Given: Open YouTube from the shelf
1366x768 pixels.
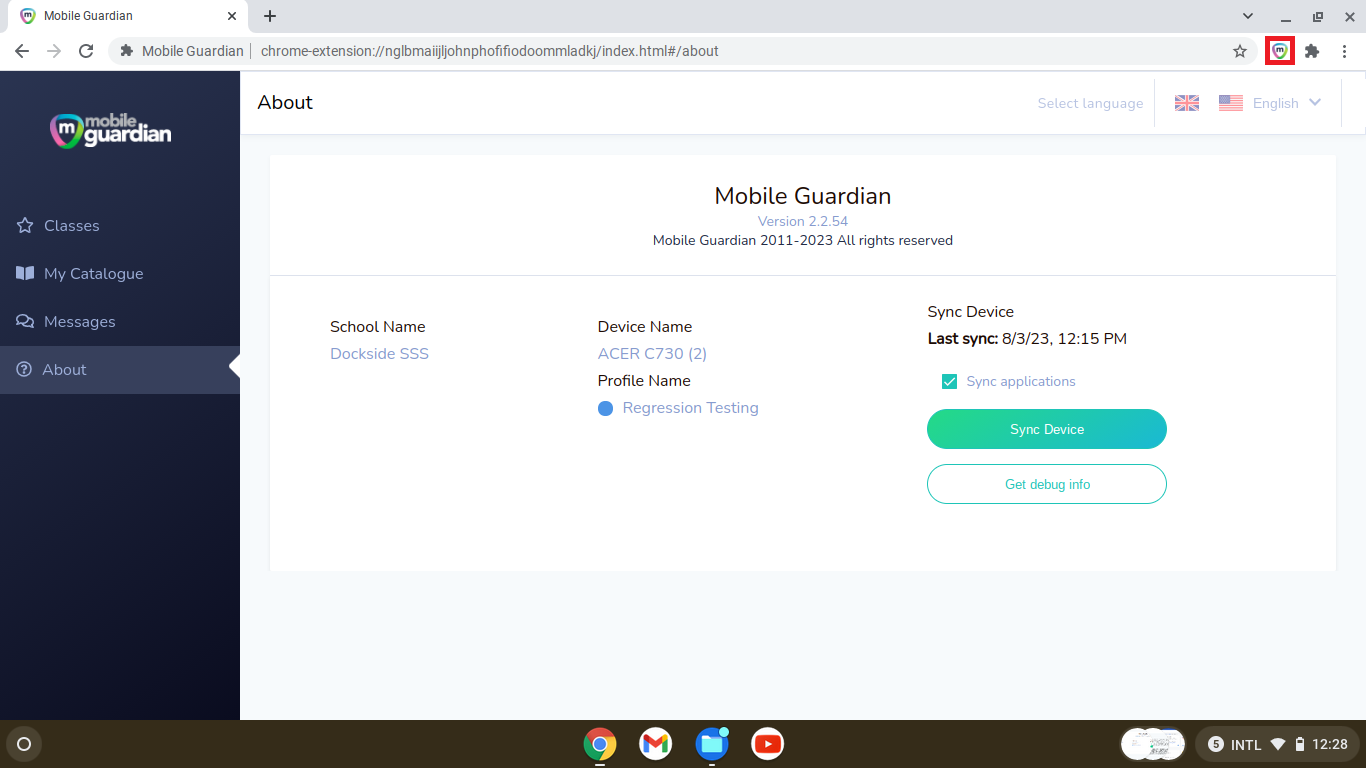Looking at the screenshot, I should 768,744.
